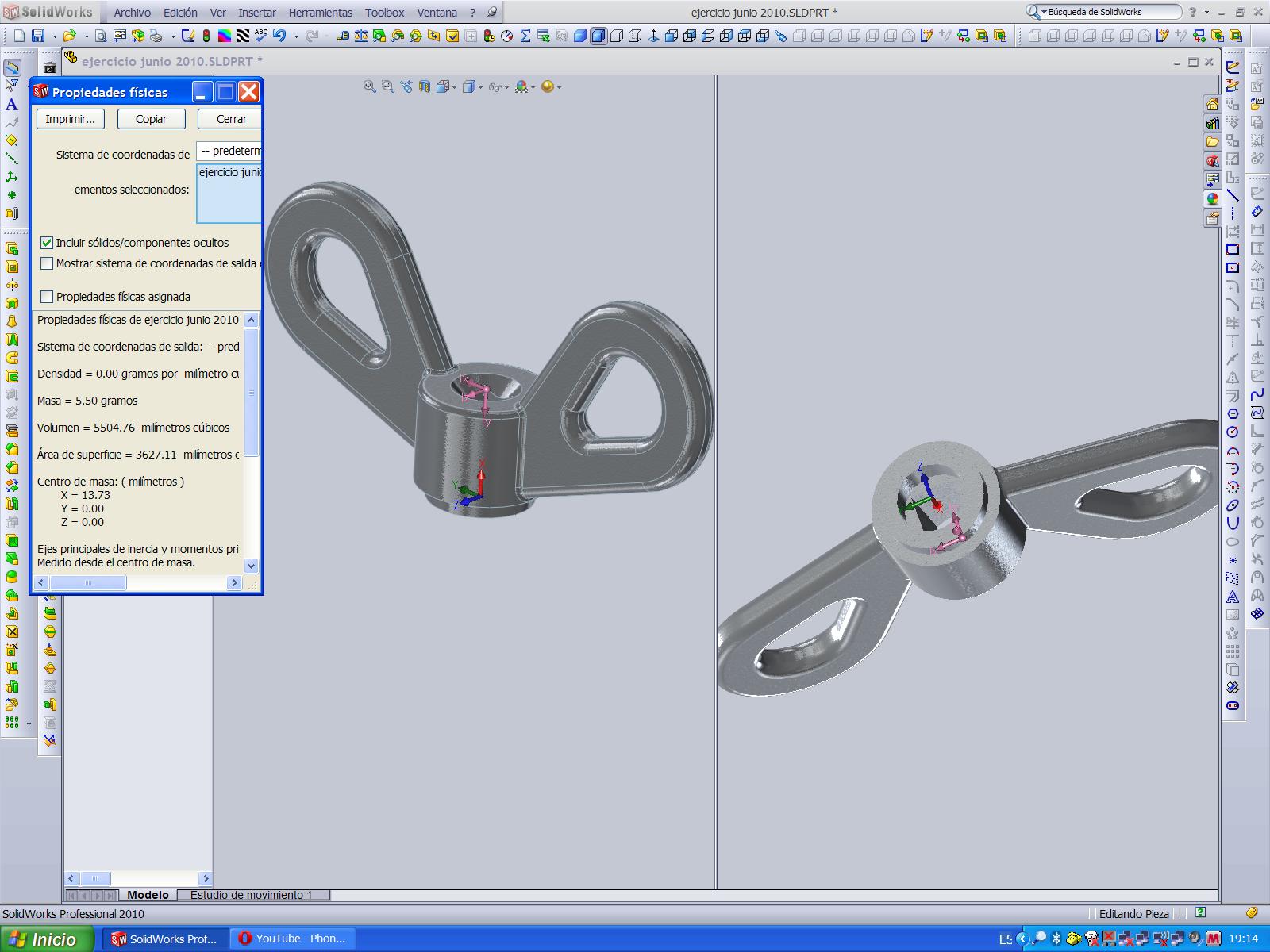The height and width of the screenshot is (952, 1270).
Task: Click the Imprimir... button
Action: coord(70,119)
